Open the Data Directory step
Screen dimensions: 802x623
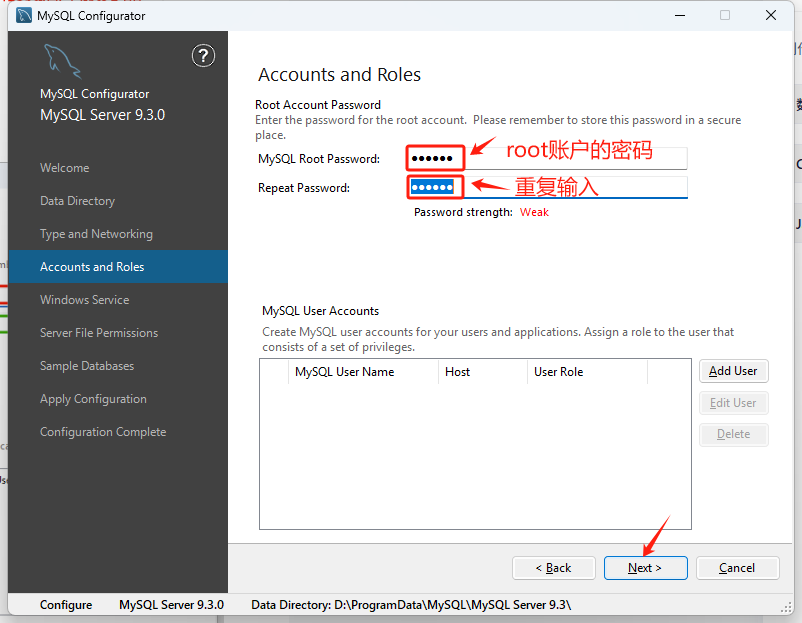point(77,201)
